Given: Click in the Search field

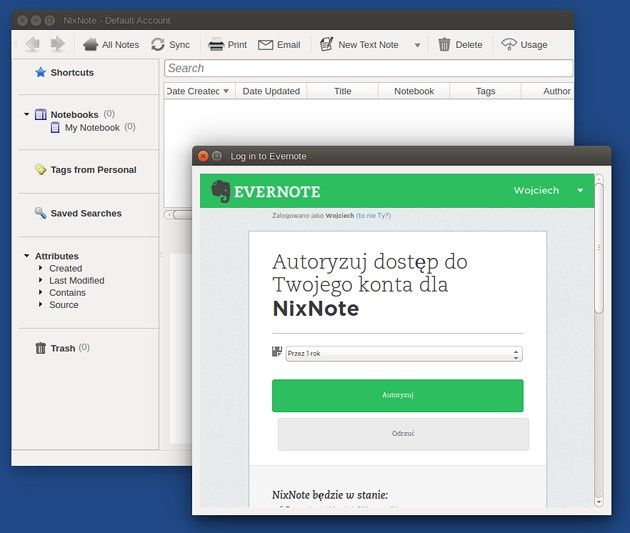Looking at the screenshot, I should [368, 68].
